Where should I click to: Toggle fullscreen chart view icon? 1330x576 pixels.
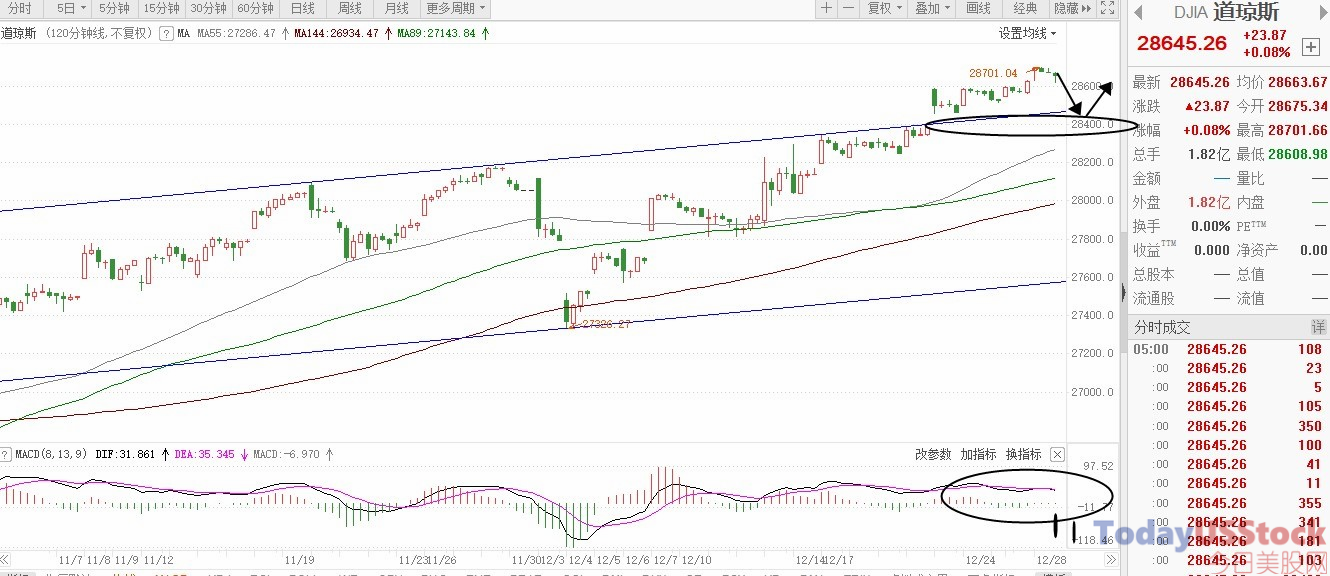coord(1106,8)
